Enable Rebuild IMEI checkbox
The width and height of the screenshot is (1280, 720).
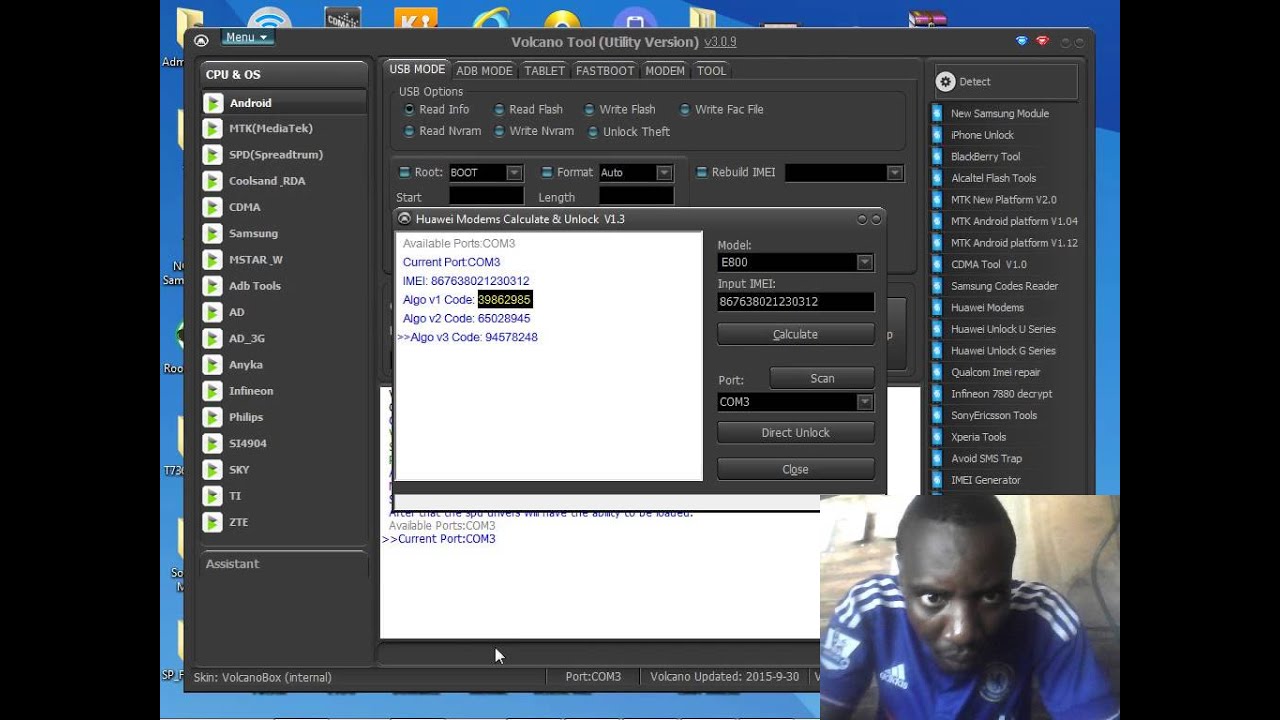click(702, 172)
